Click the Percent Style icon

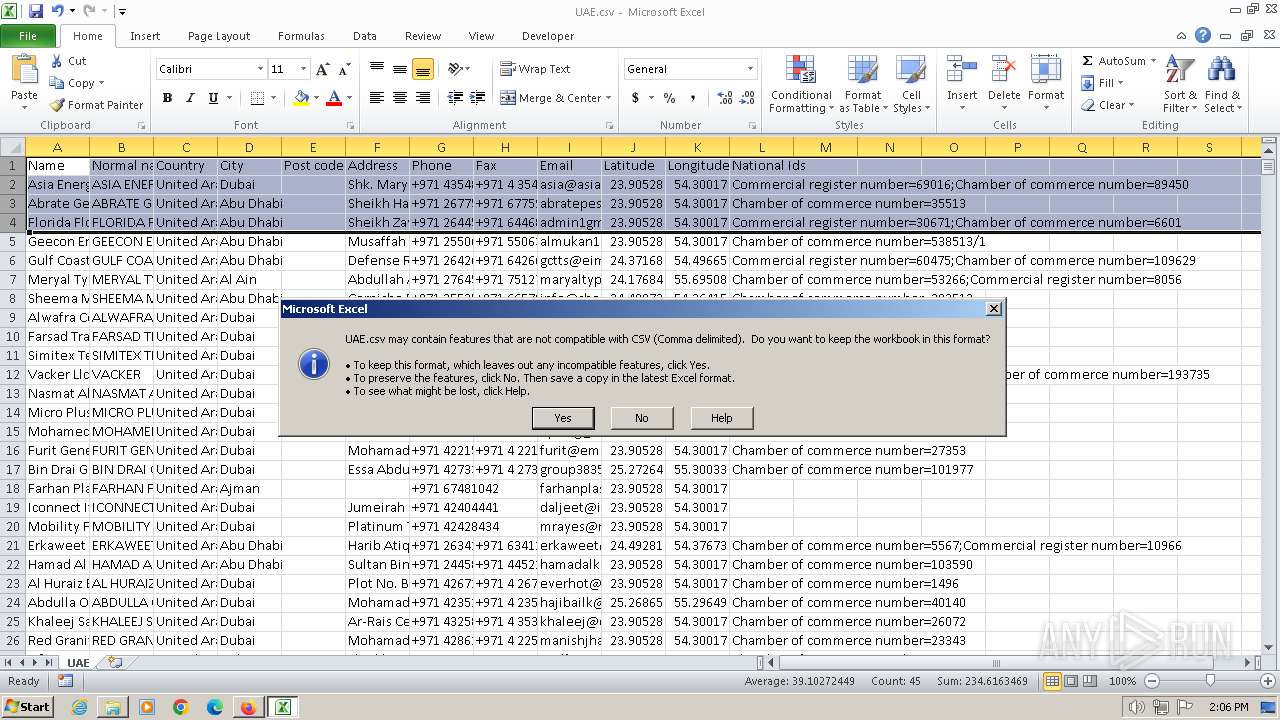[x=669, y=98]
